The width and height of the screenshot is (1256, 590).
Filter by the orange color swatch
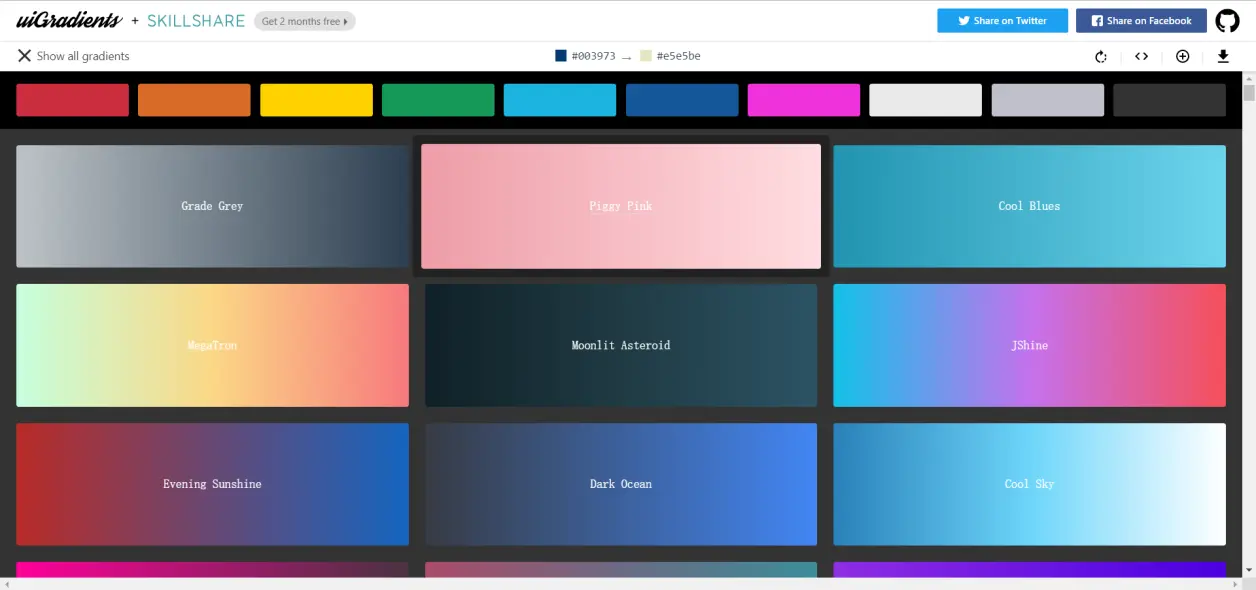194,100
